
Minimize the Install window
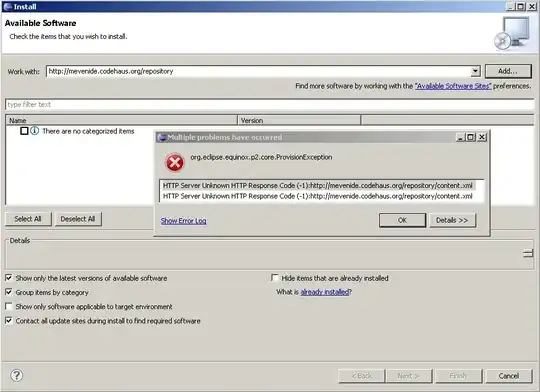coord(511,6)
